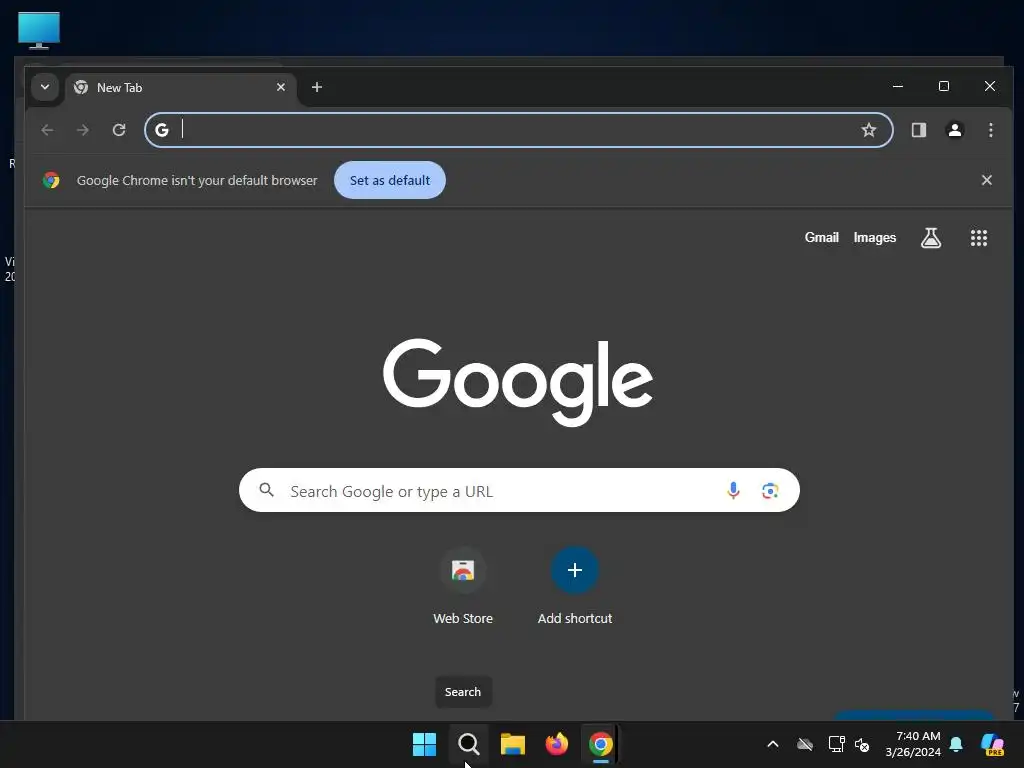Image resolution: width=1024 pixels, height=768 pixels.
Task: Click Set as default button
Action: 390,180
